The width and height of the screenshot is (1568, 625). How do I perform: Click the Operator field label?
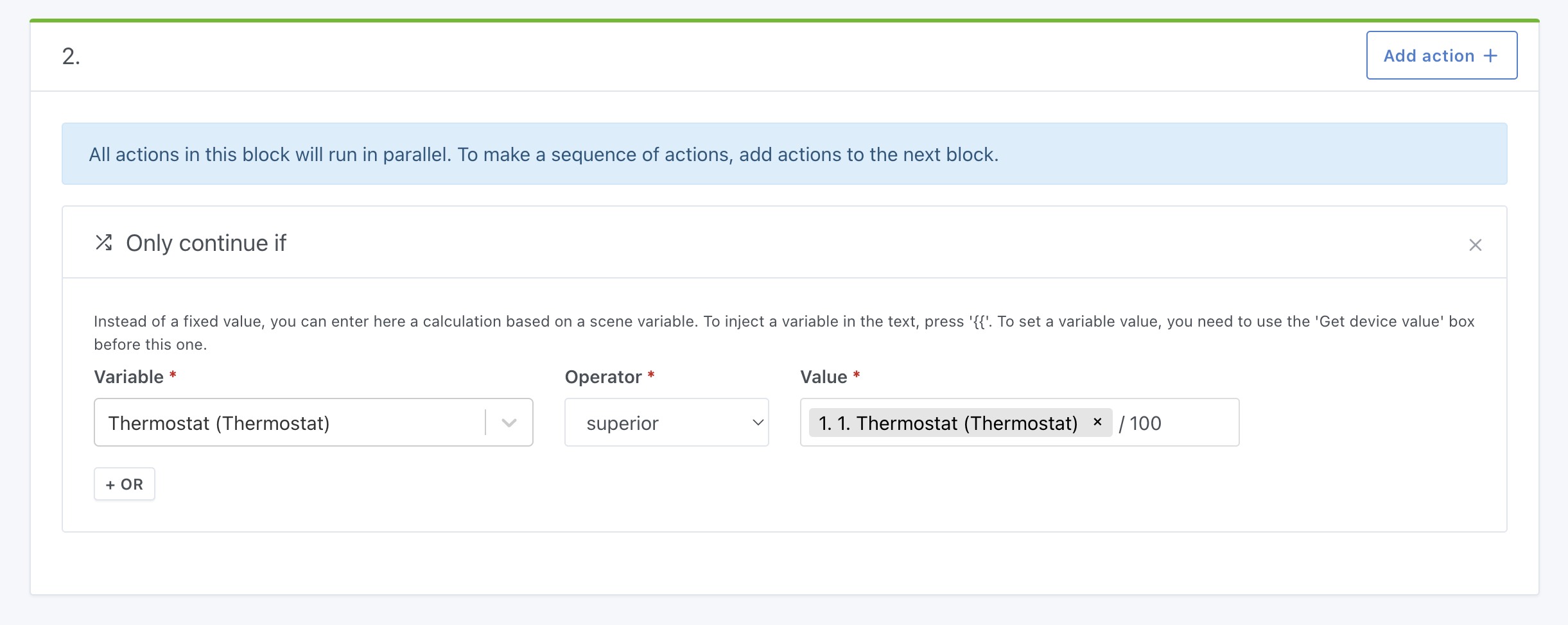coord(603,377)
